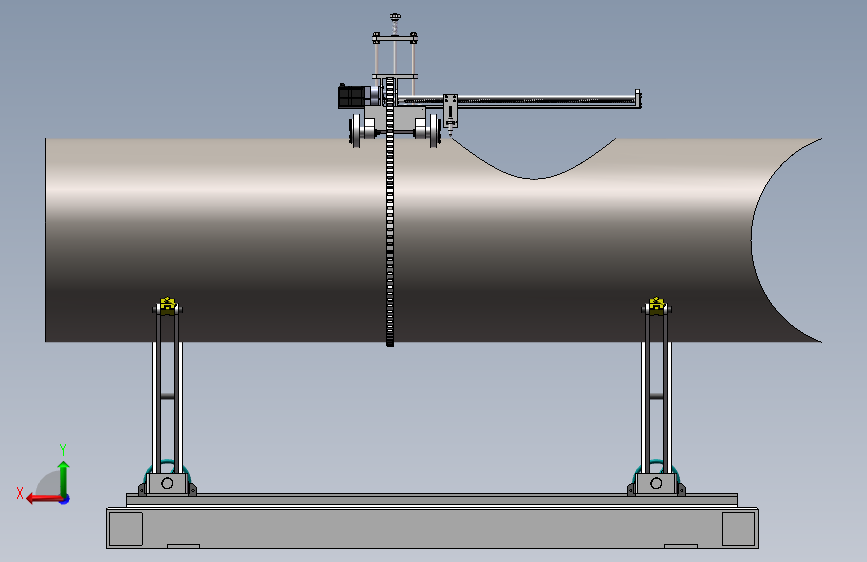Select the gray base frame beam

(432, 528)
